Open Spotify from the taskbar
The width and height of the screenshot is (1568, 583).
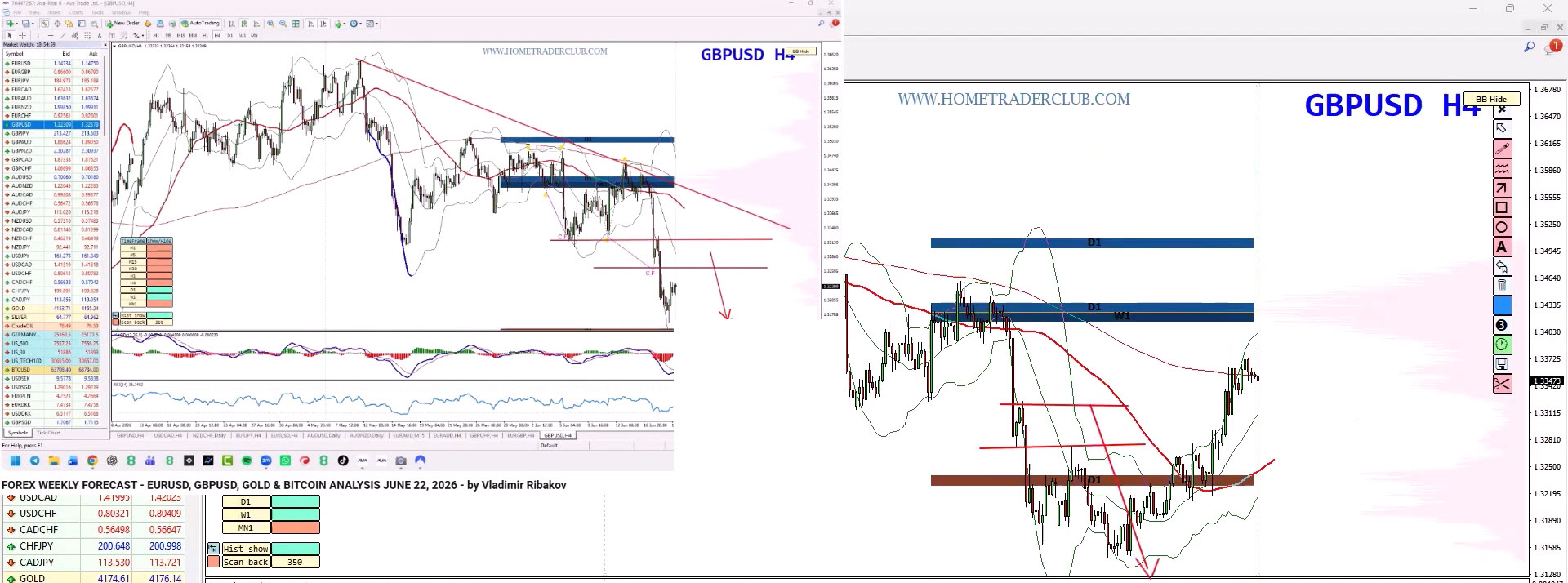pyautogui.click(x=247, y=461)
